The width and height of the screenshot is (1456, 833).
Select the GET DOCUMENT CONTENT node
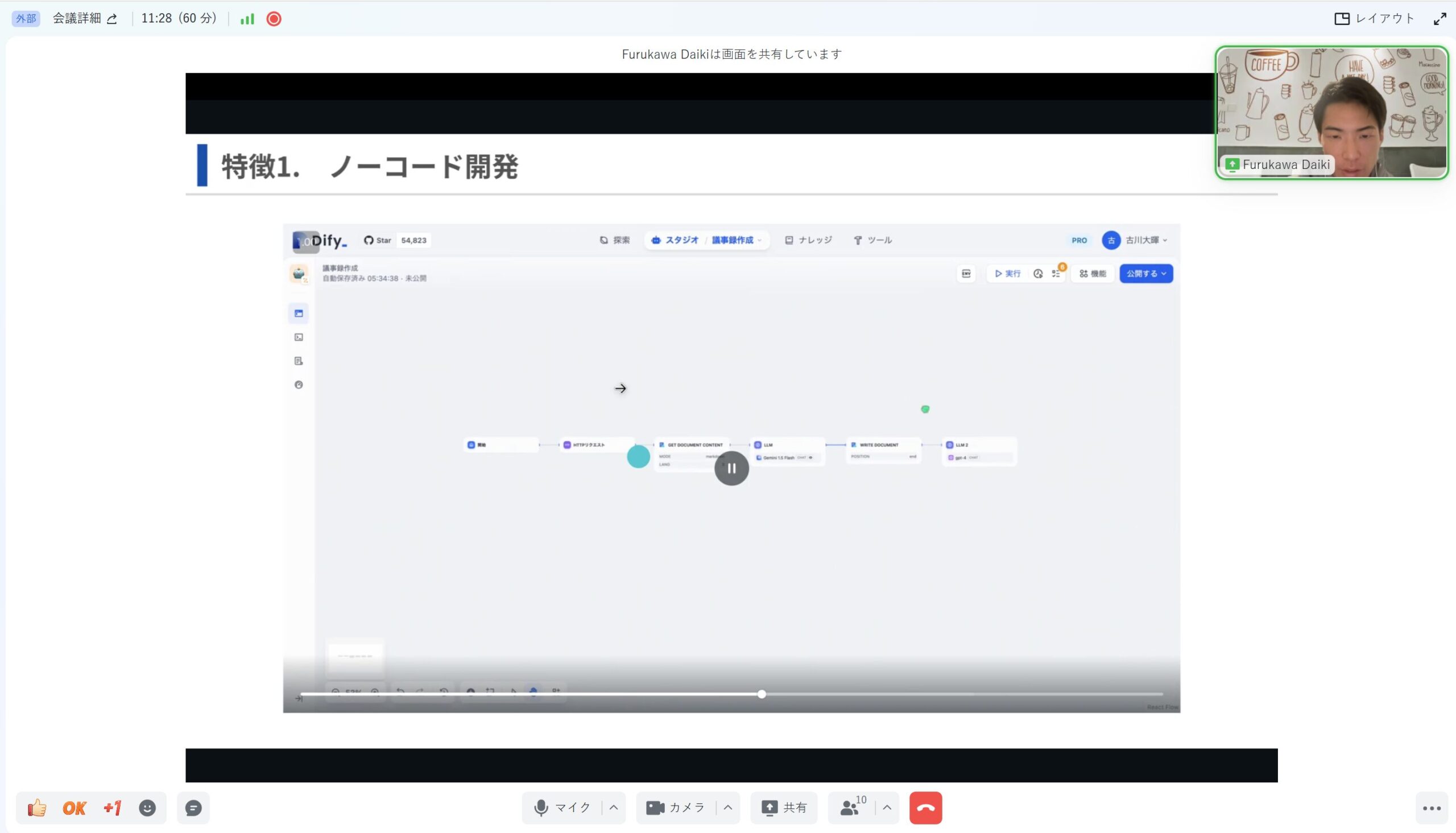coord(693,453)
